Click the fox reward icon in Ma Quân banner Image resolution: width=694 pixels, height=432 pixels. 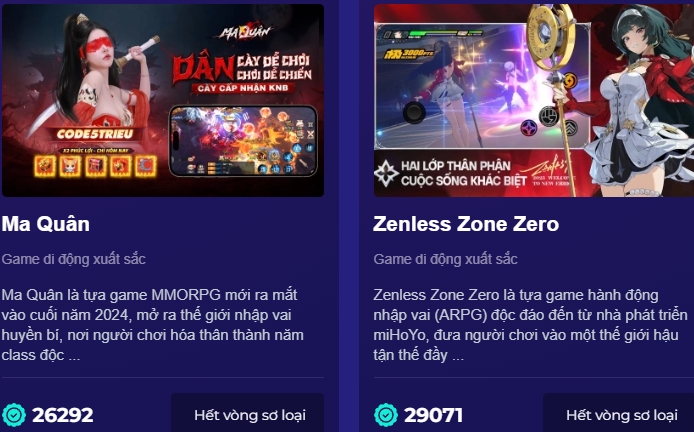pyautogui.click(x=70, y=166)
